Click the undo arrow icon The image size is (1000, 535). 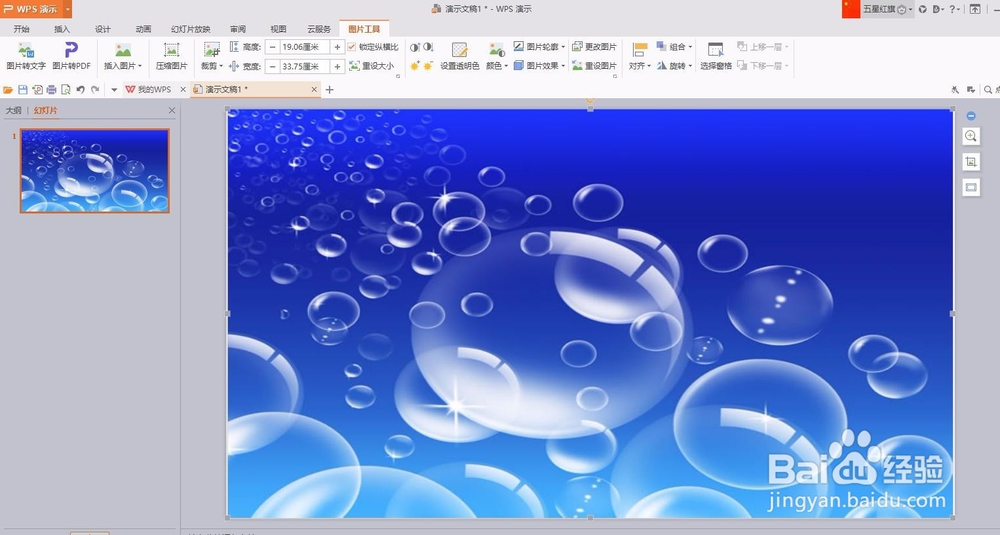point(80,90)
